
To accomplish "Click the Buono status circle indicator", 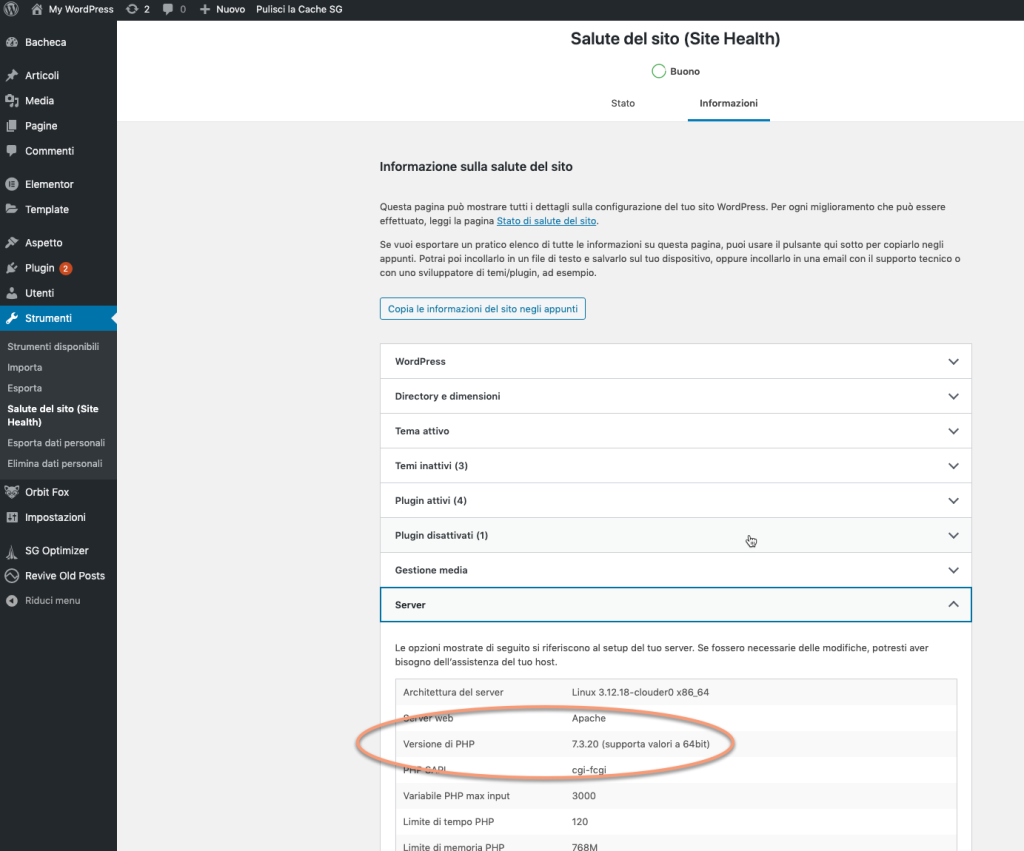I will [658, 71].
